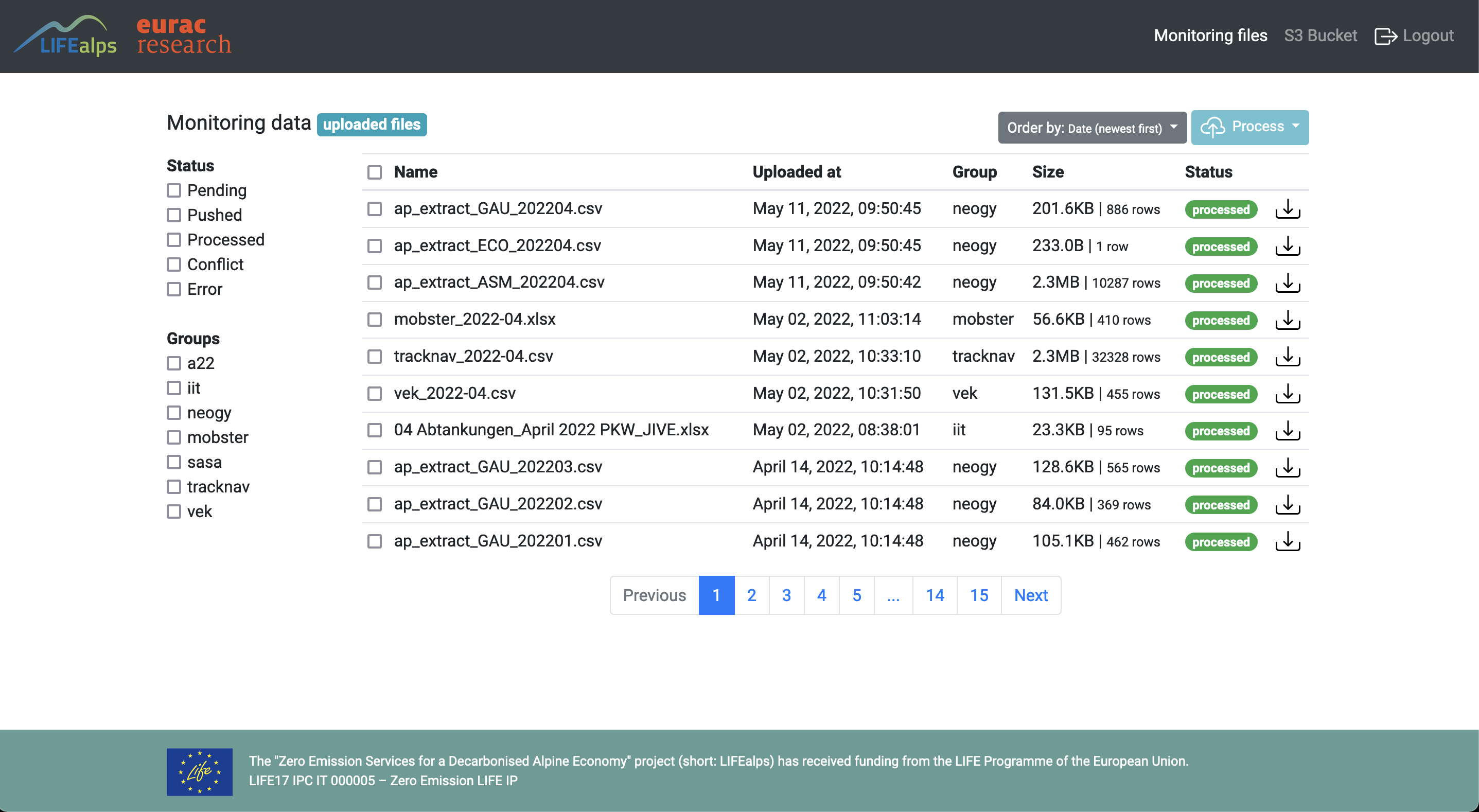Download vek_2022-04.csv file
This screenshot has height=812, width=1479.
(1287, 393)
